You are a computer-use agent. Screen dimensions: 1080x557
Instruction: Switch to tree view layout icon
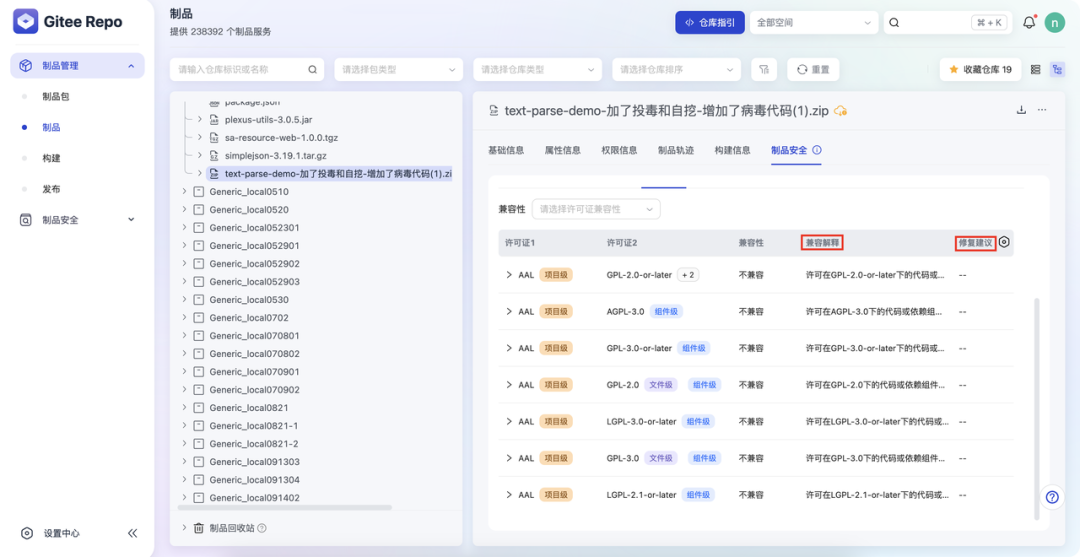(1057, 69)
